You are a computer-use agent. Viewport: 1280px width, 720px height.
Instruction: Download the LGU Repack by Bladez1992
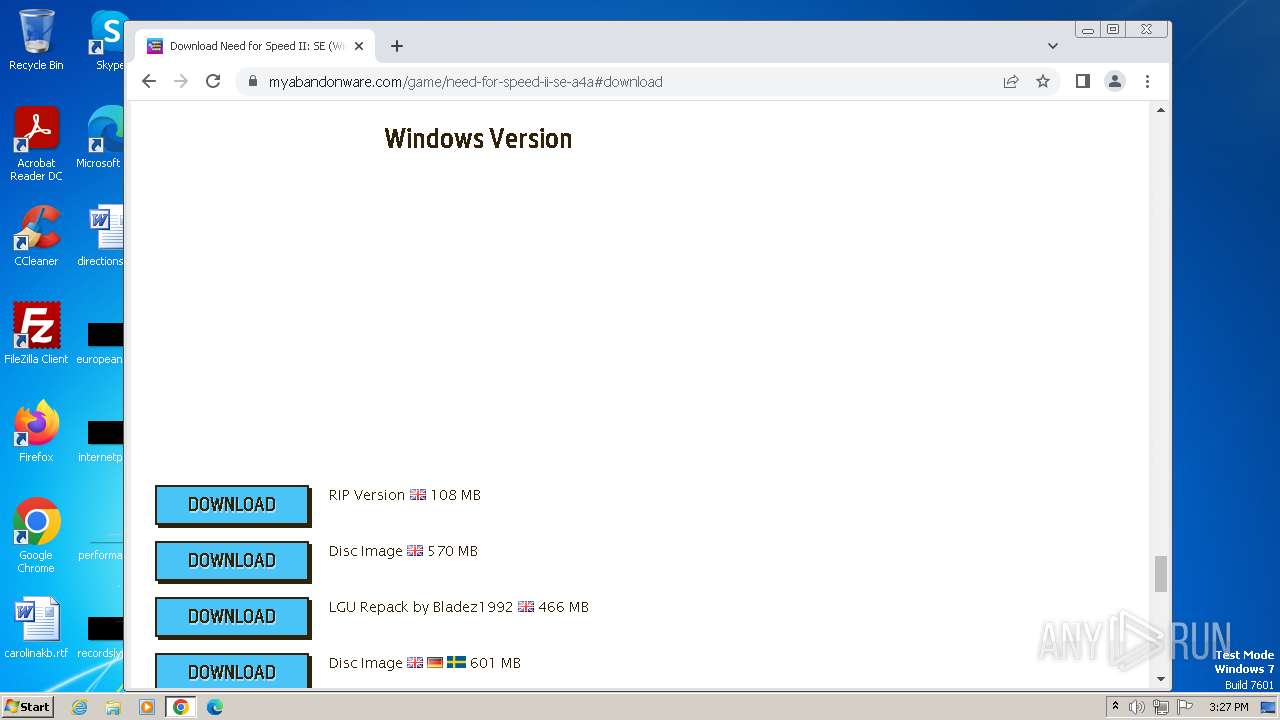(x=232, y=617)
